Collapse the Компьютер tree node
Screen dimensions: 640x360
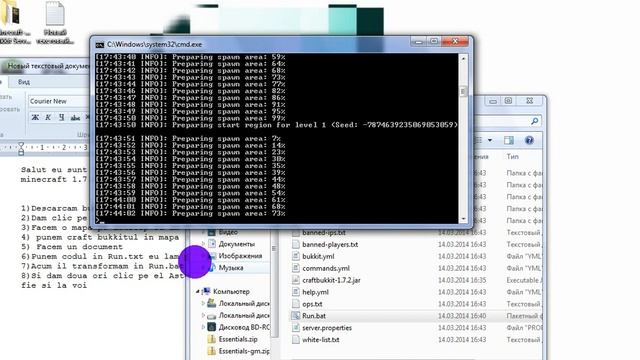(x=198, y=291)
